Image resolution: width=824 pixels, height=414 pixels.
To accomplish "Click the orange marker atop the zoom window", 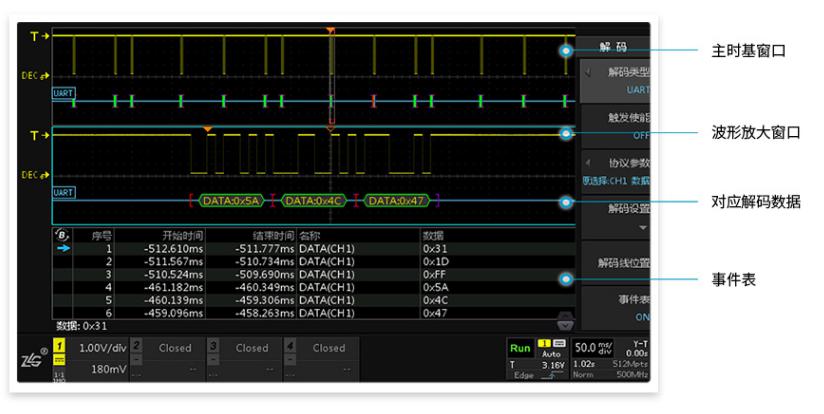I will 208,129.
